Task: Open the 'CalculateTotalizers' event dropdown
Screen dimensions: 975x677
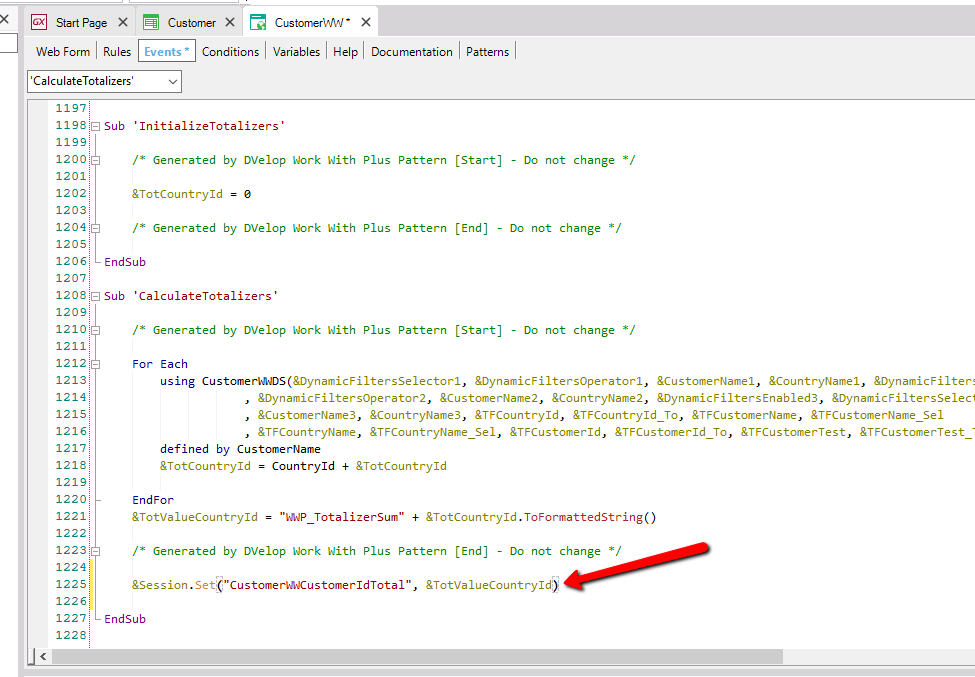Action: click(104, 81)
